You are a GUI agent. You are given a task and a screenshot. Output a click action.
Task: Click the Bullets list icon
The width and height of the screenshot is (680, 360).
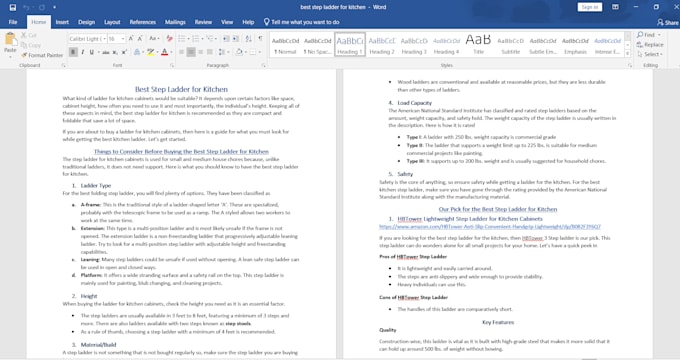click(x=182, y=39)
